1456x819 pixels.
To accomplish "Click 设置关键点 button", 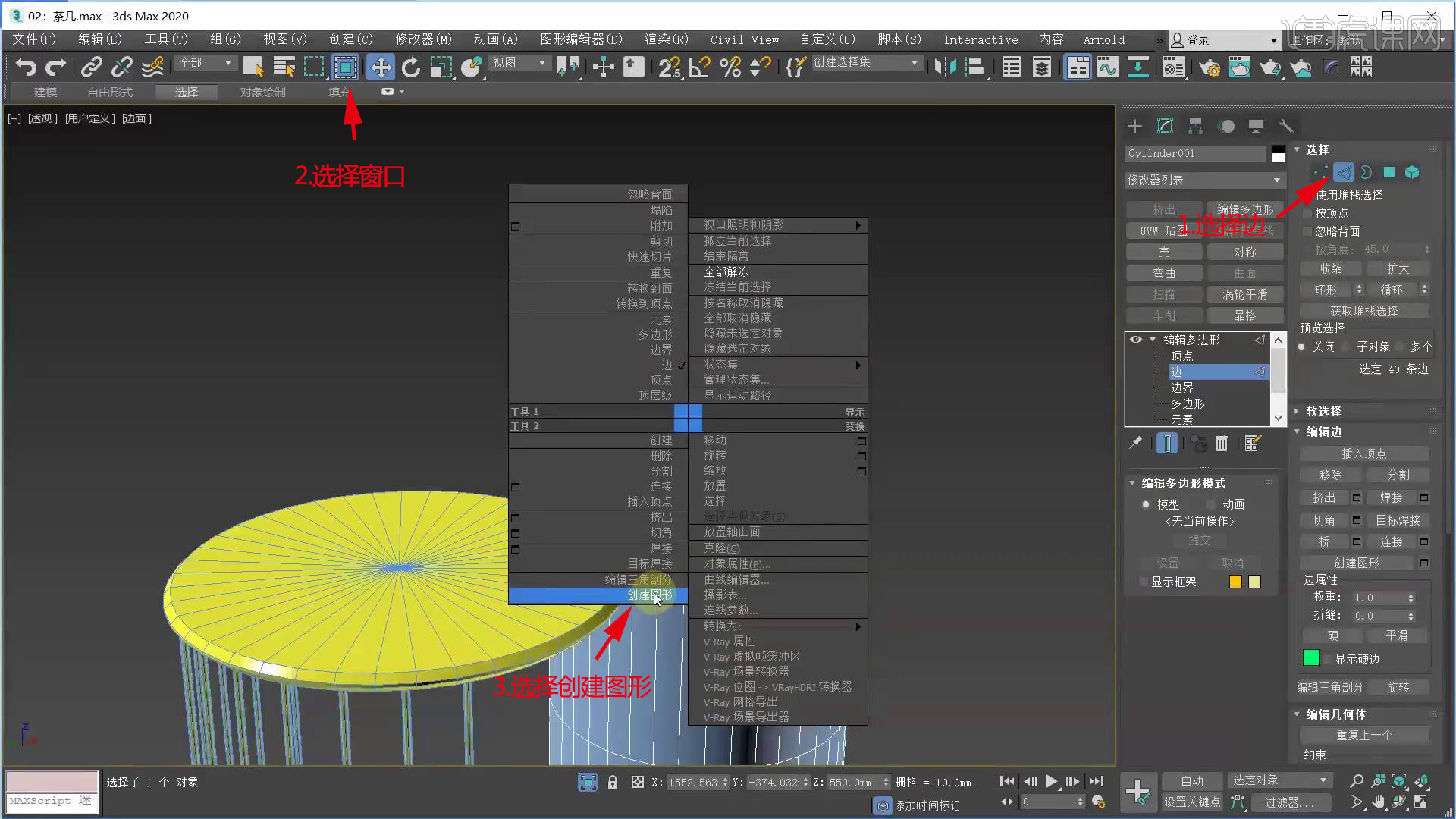I will [1192, 802].
